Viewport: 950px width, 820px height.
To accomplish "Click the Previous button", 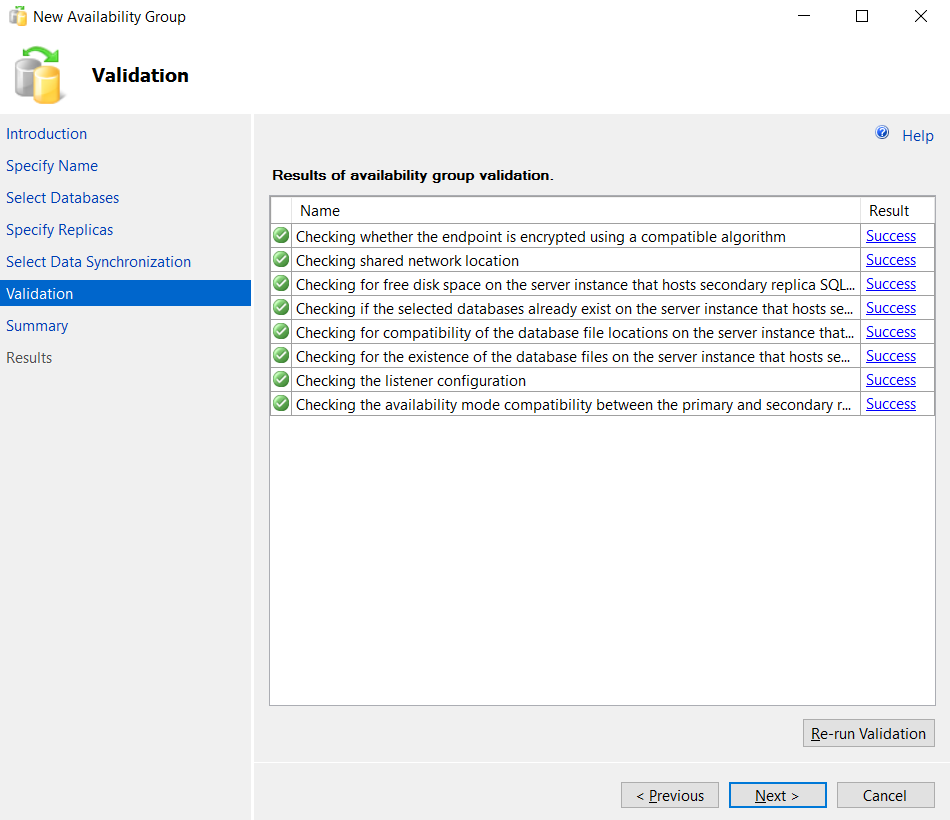I will [x=669, y=795].
